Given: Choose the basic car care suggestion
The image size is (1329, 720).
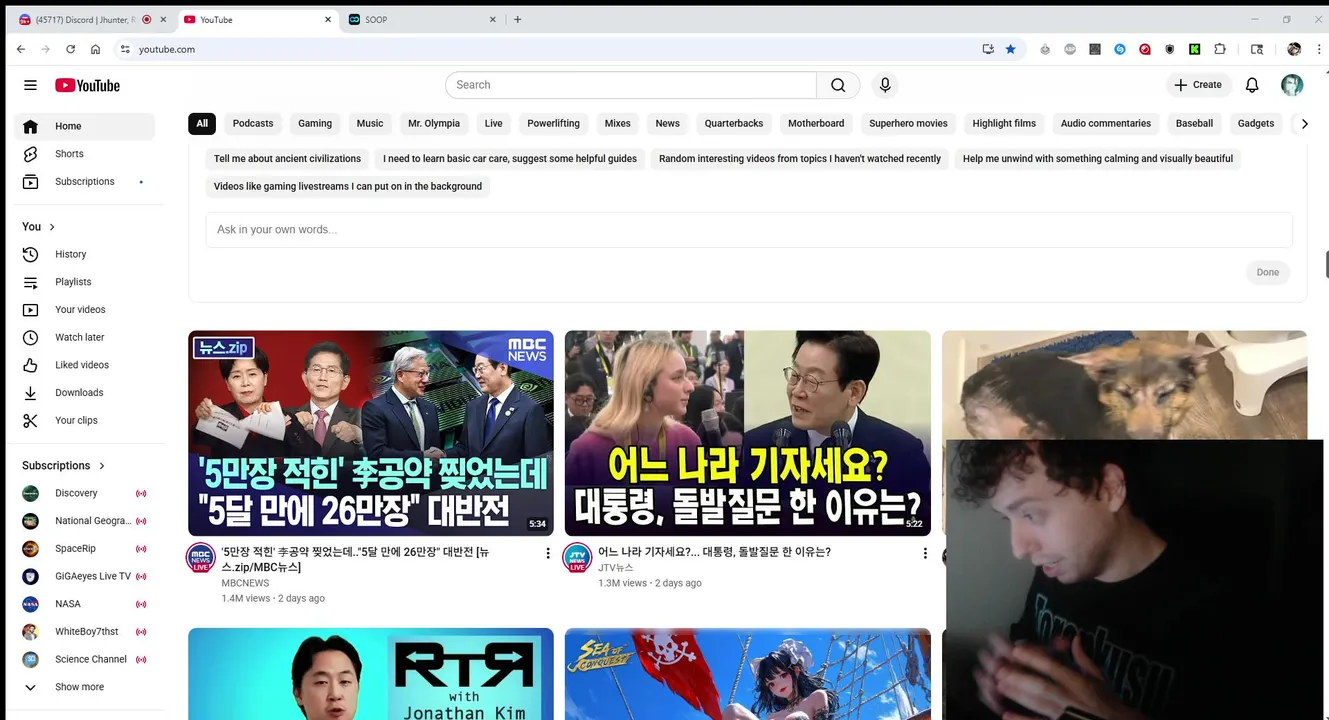Looking at the screenshot, I should point(510,159).
